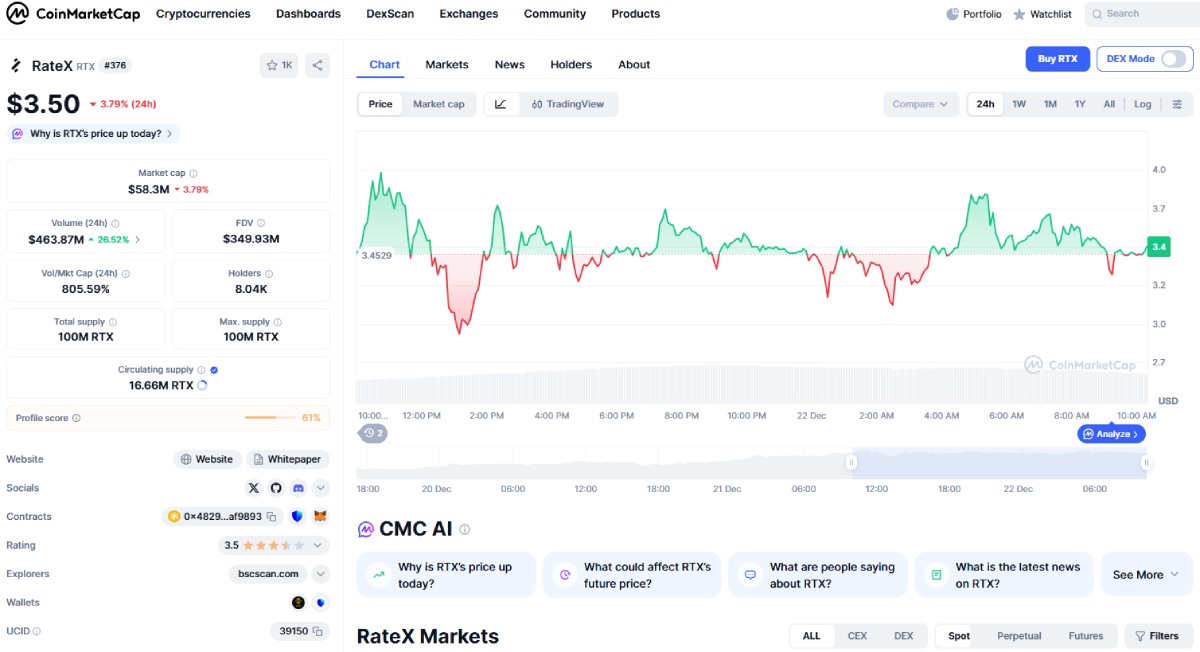Click right handle of chart range slider

point(1146,462)
